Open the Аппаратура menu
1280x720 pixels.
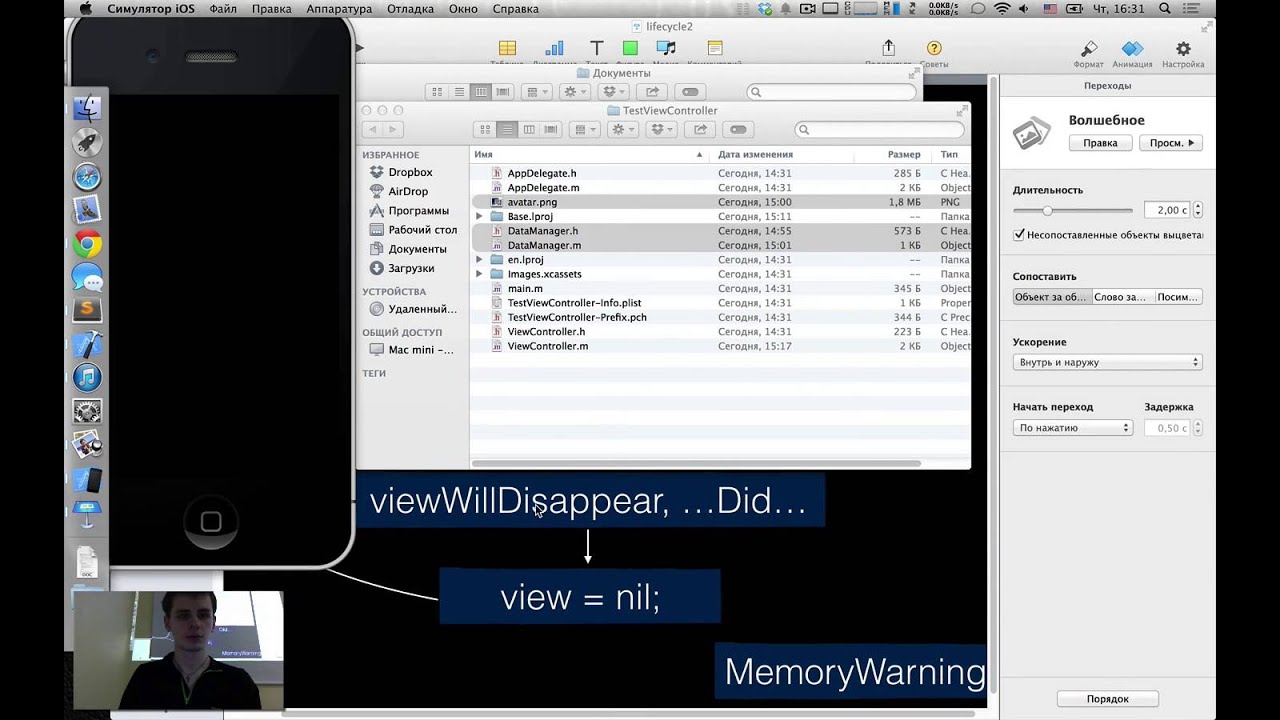click(339, 9)
